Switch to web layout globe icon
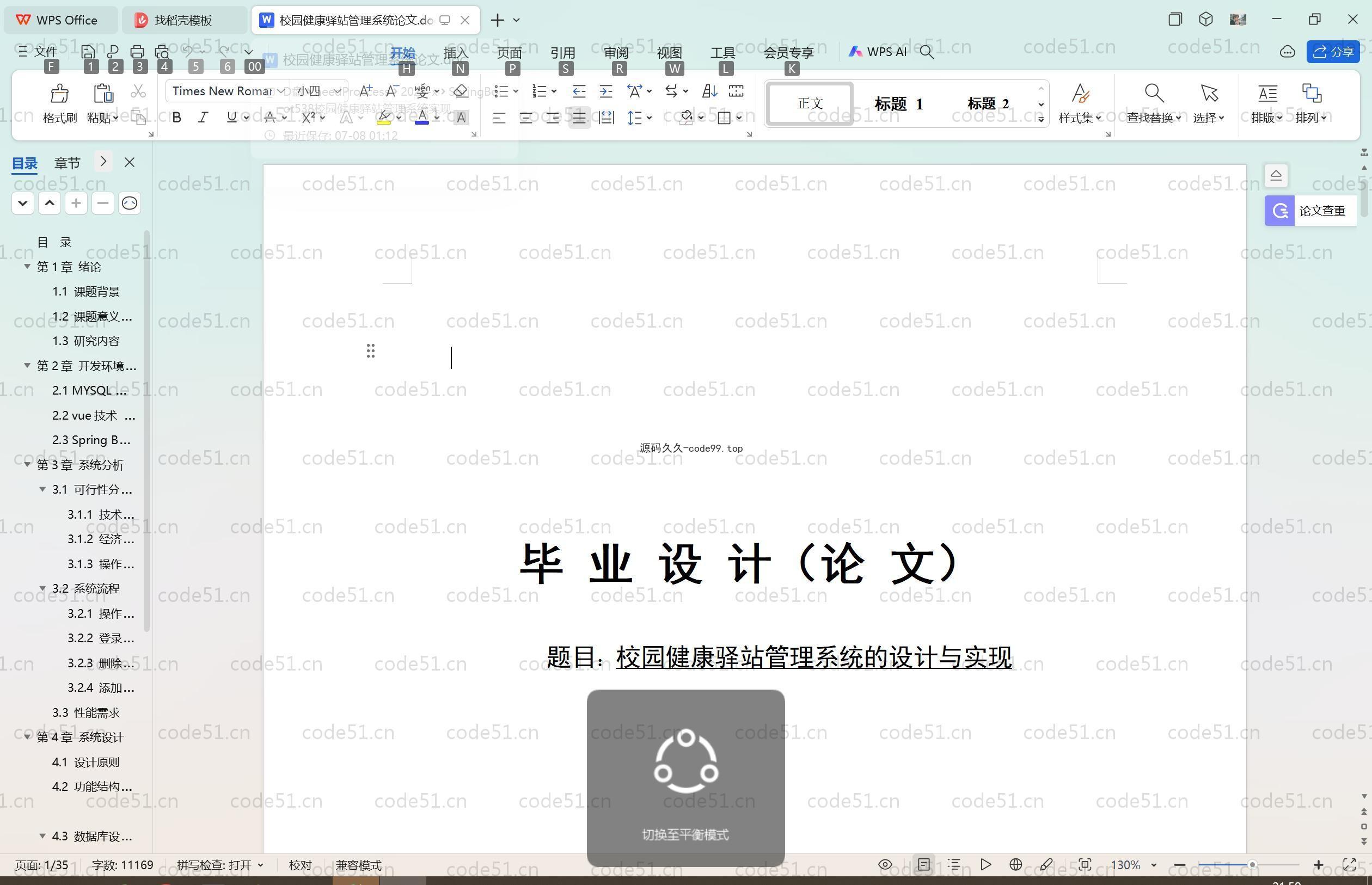The width and height of the screenshot is (1372, 885). coord(1015,864)
